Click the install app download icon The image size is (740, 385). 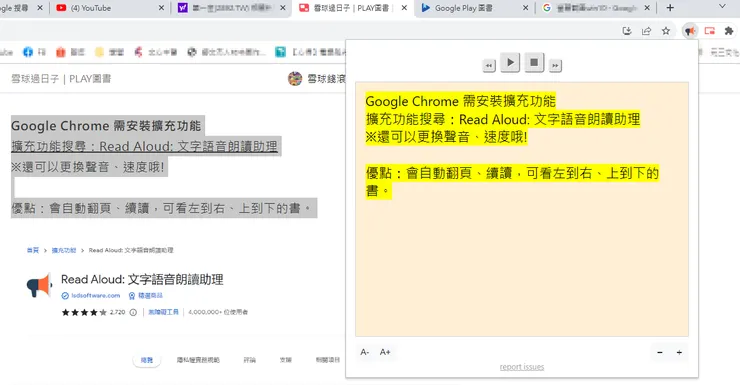[627, 31]
